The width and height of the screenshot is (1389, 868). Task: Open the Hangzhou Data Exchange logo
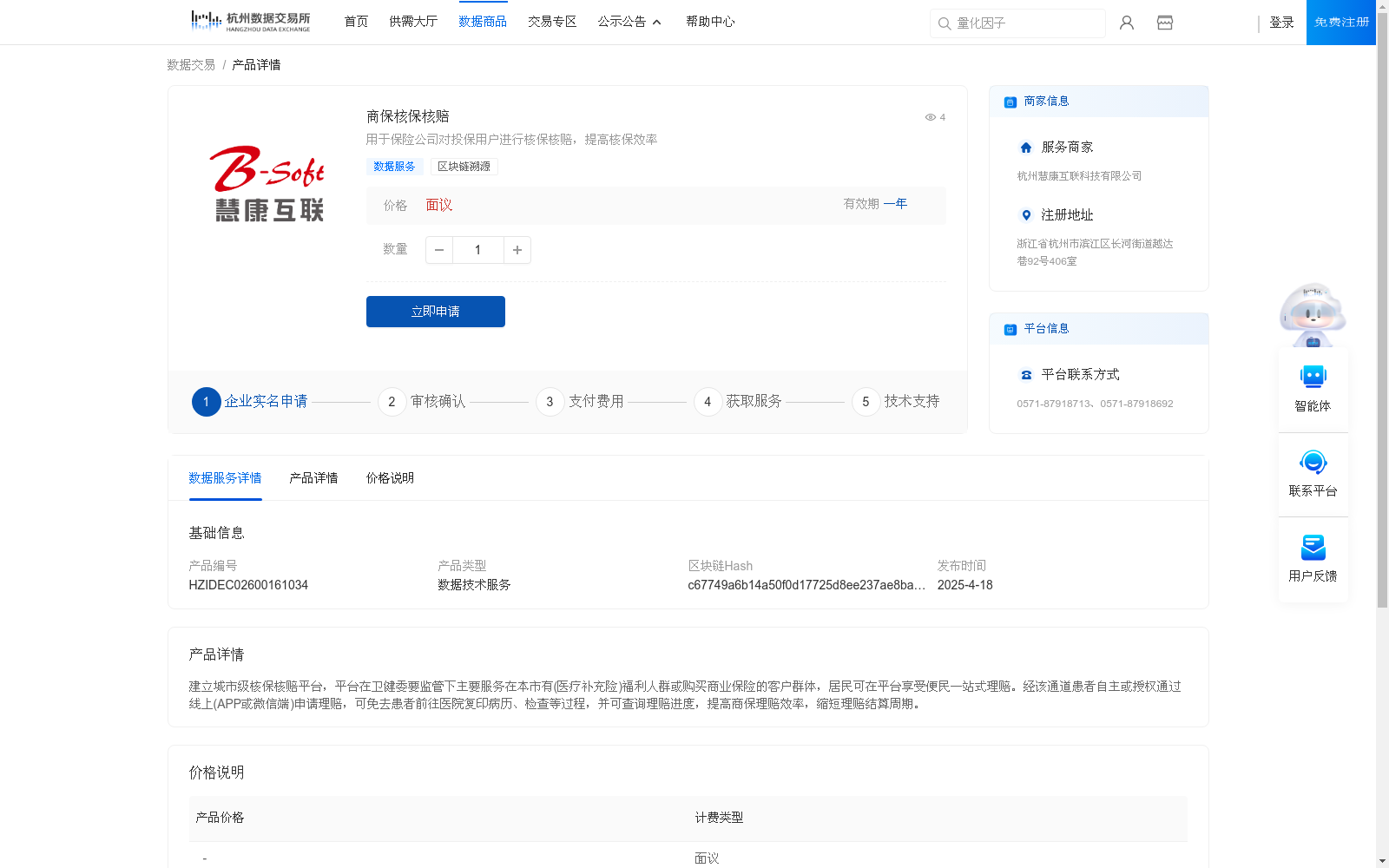[x=250, y=22]
